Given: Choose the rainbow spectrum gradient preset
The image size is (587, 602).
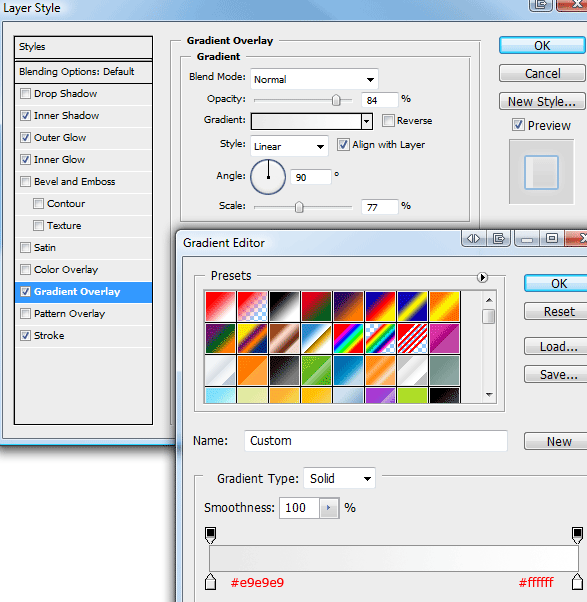Looking at the screenshot, I should click(348, 338).
